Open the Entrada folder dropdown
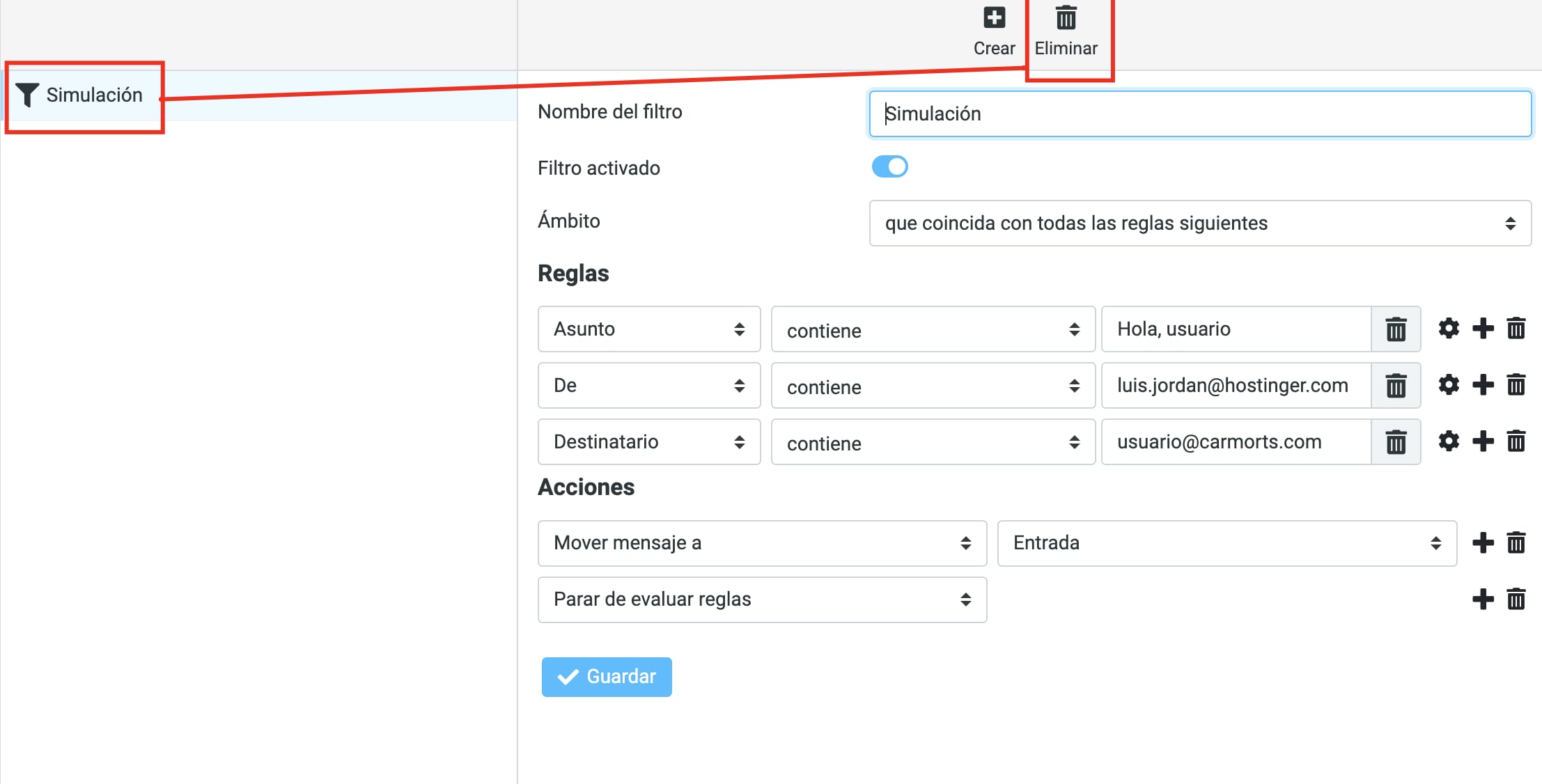The width and height of the screenshot is (1542, 784). click(x=1226, y=543)
